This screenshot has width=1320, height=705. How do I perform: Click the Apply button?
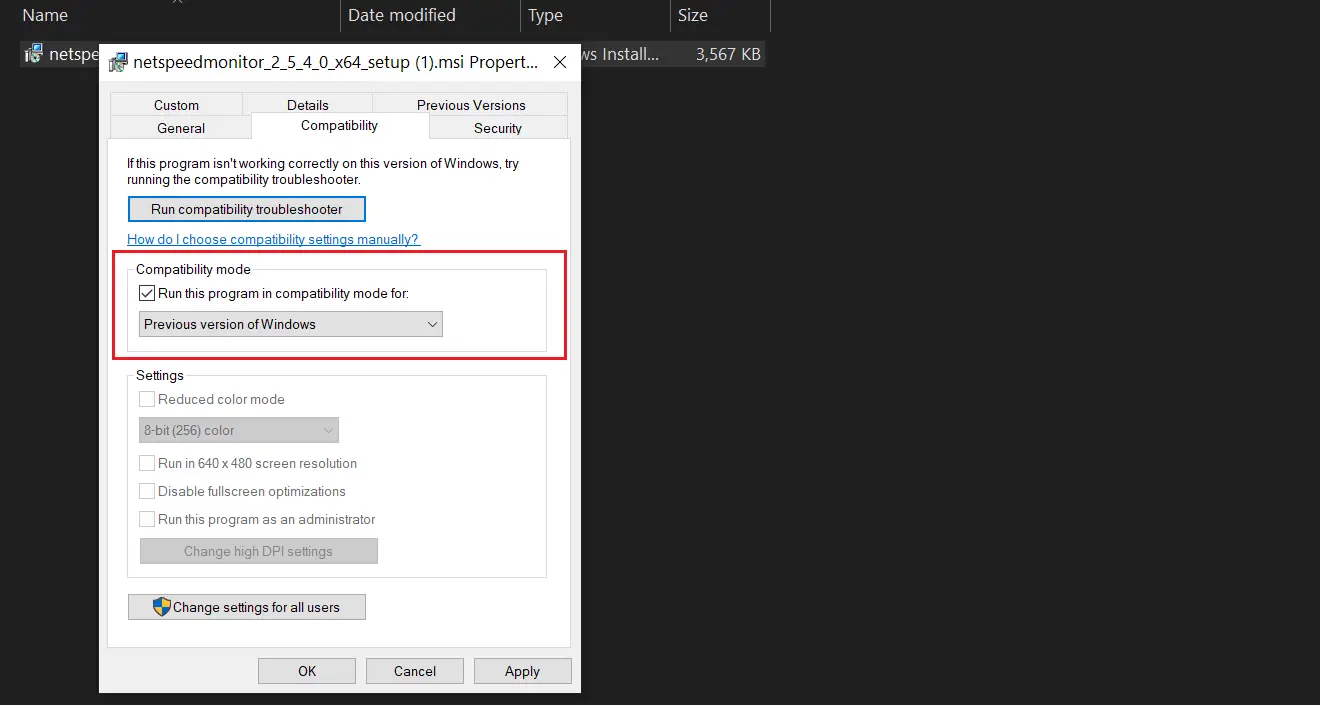coord(522,671)
